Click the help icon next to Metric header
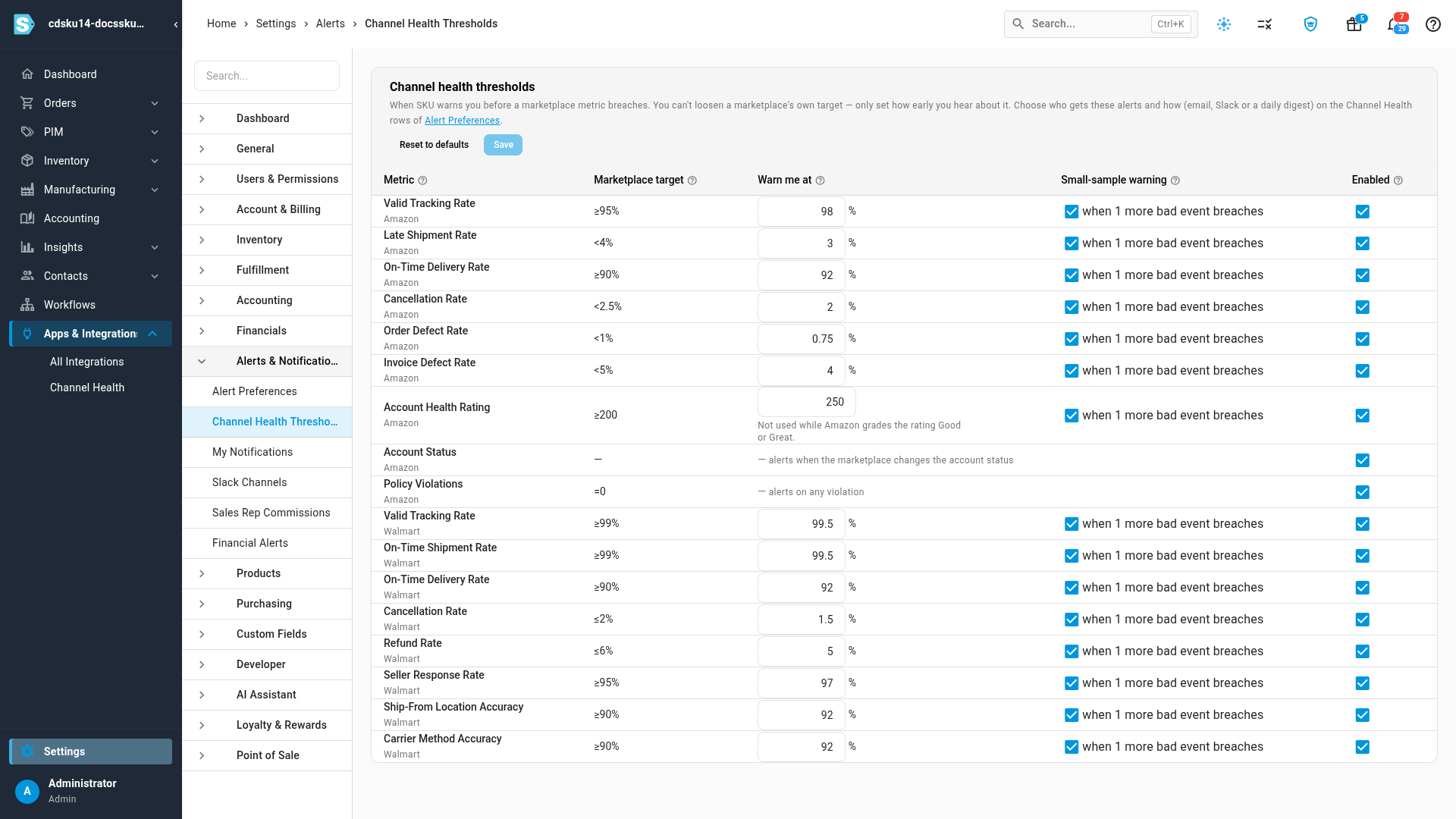 pyautogui.click(x=423, y=180)
